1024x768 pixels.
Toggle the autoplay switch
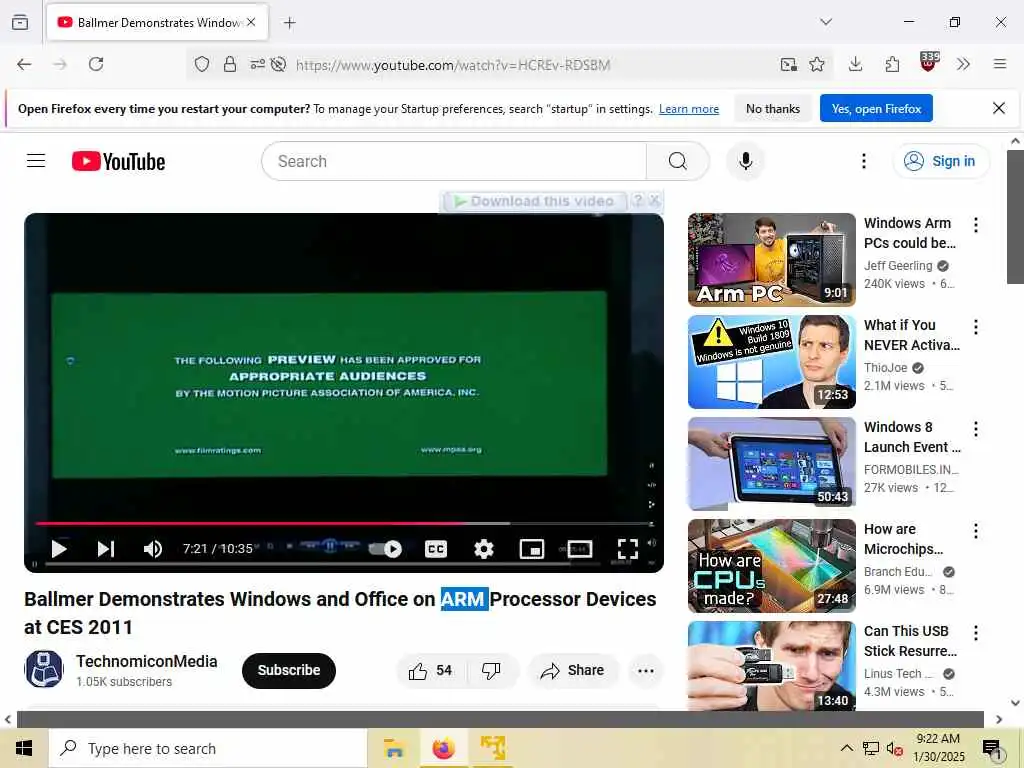pyautogui.click(x=386, y=549)
